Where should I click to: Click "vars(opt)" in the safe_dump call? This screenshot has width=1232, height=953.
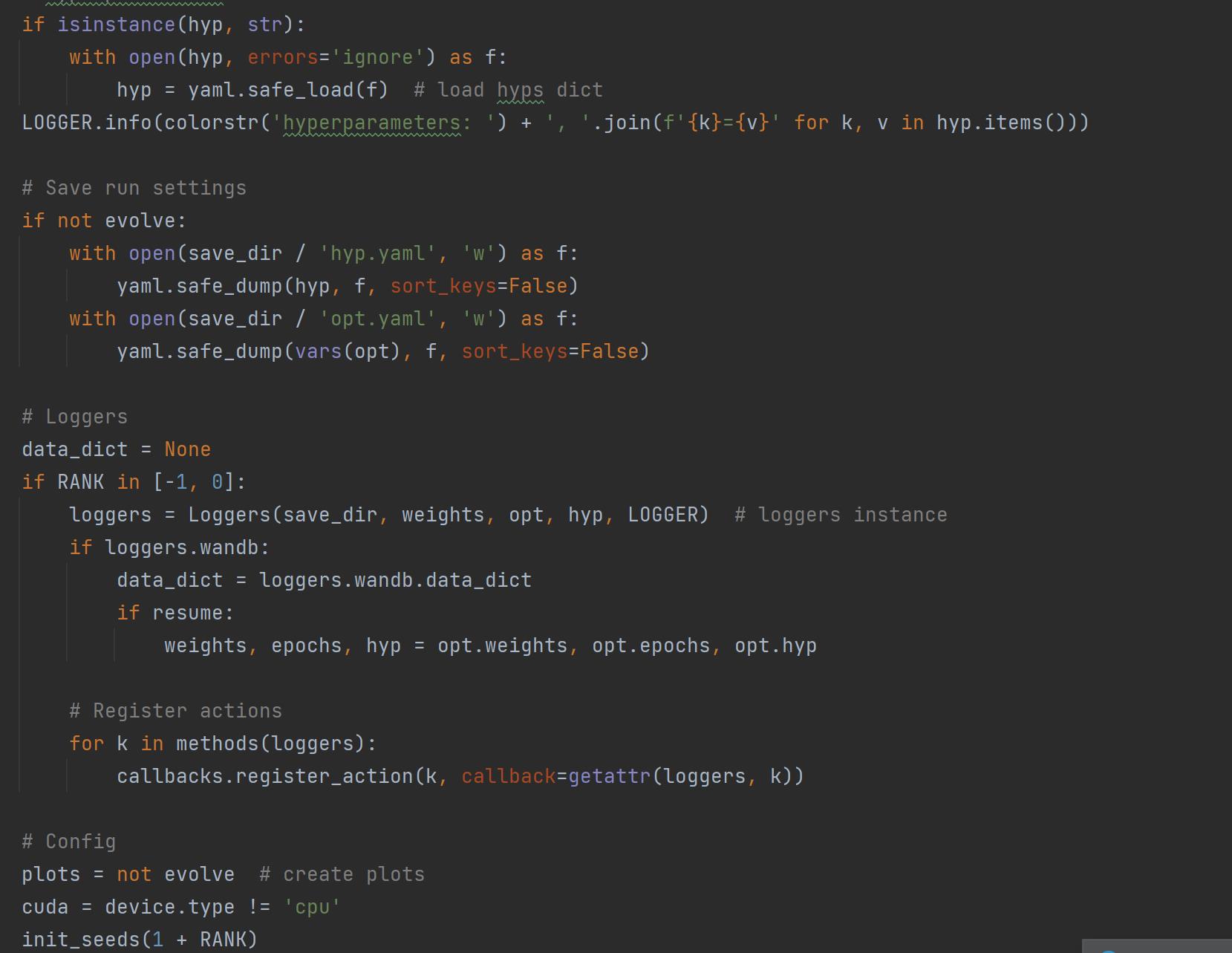pyautogui.click(x=348, y=351)
